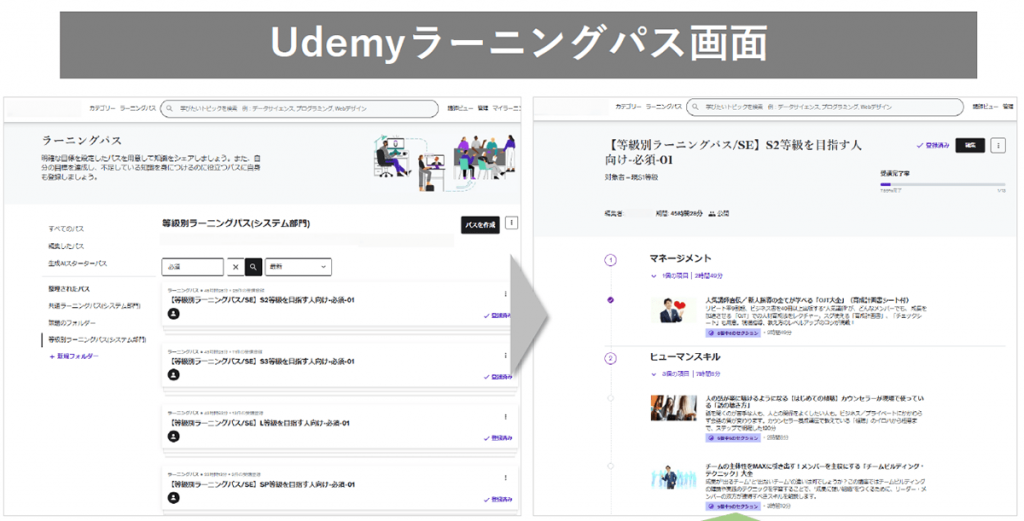1024x521 pixels.
Task: Click the 公開 people icon in path details
Action: coord(712,213)
